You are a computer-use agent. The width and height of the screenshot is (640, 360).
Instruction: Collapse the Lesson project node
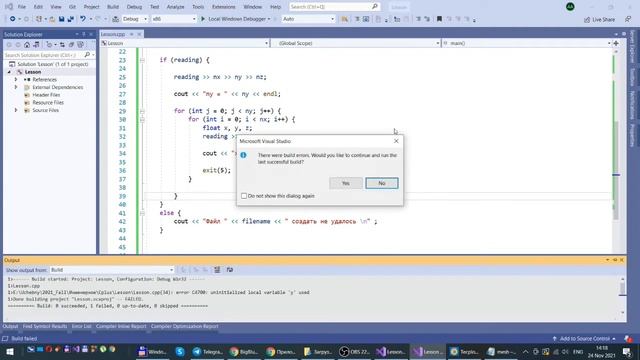9,72
